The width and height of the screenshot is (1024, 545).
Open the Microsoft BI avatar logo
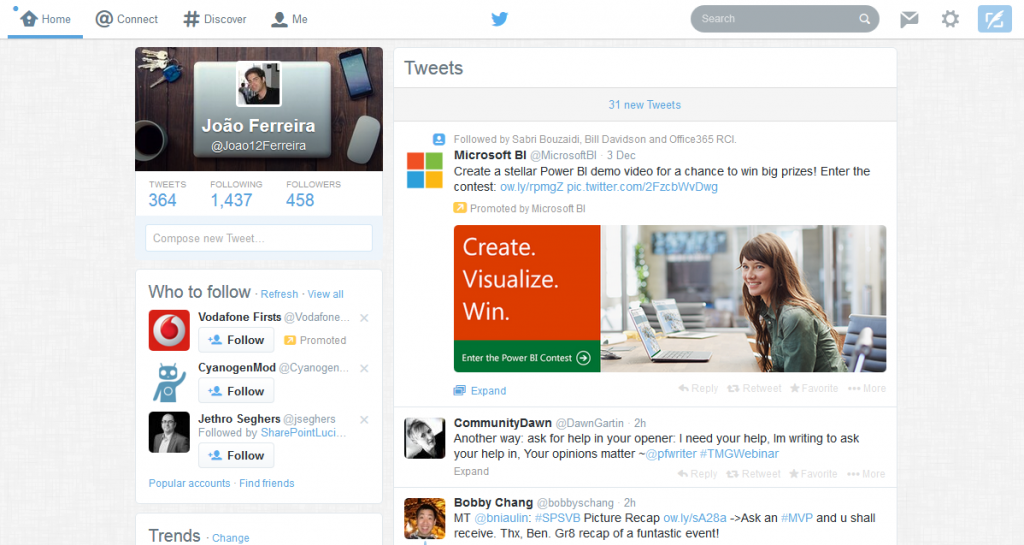pos(424,169)
